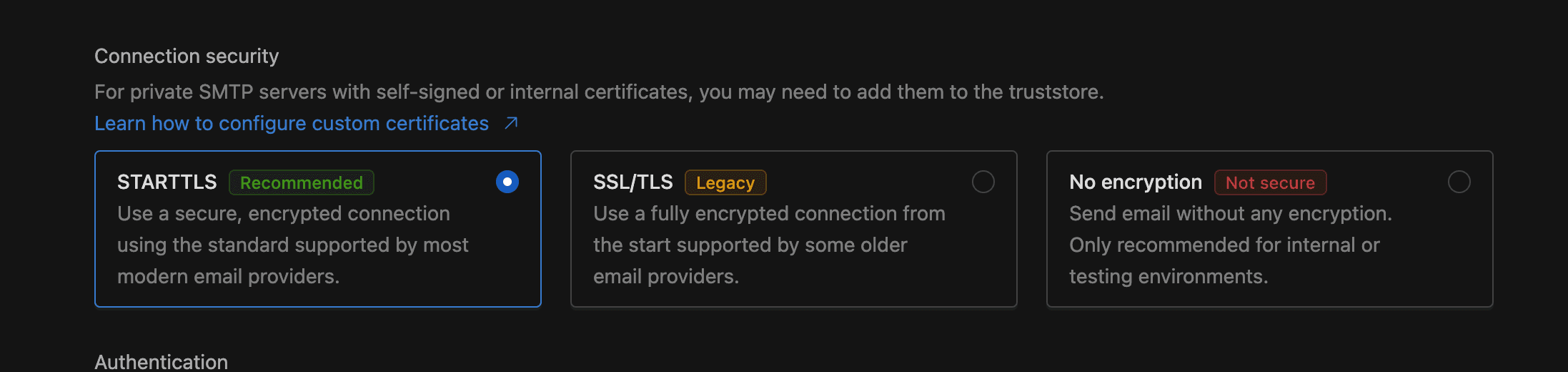Screen dimensions: 1568x372
Task: Click the truststore helper text
Action: (x=599, y=92)
